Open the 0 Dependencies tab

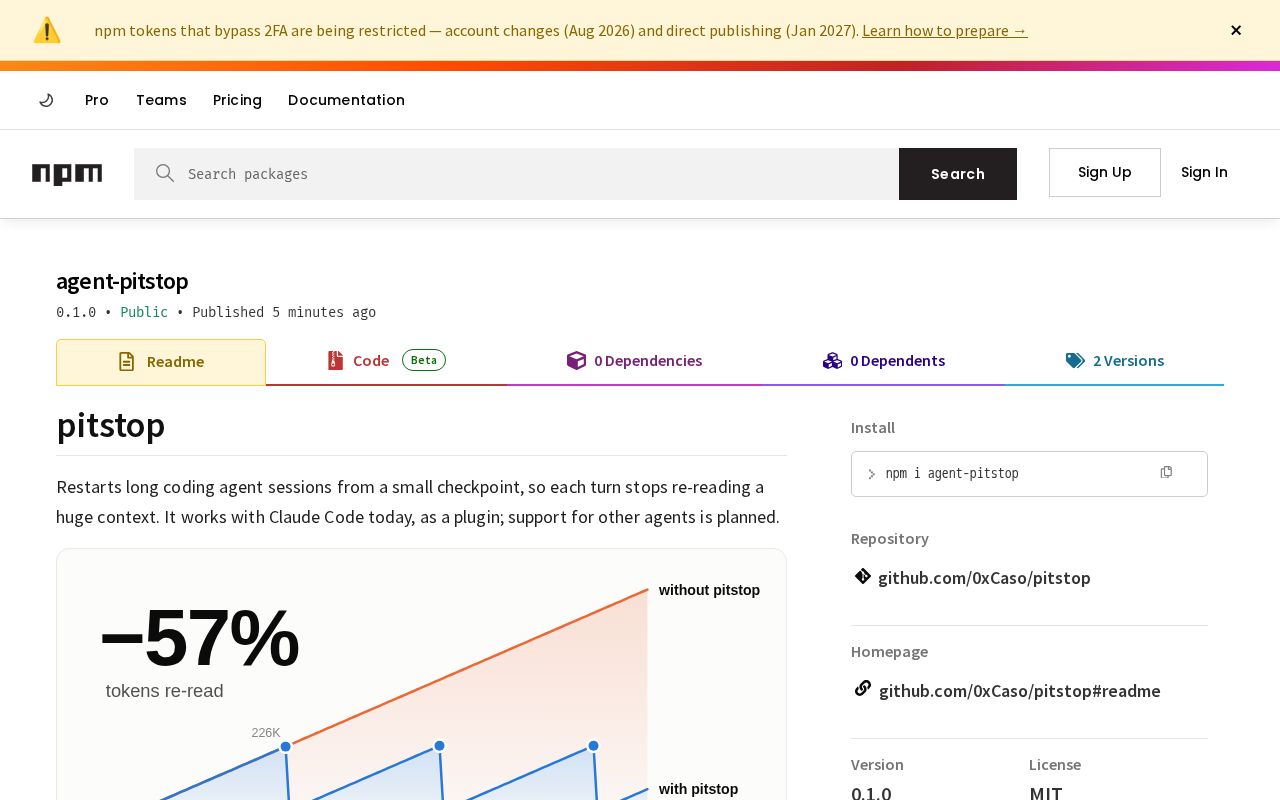(x=634, y=361)
